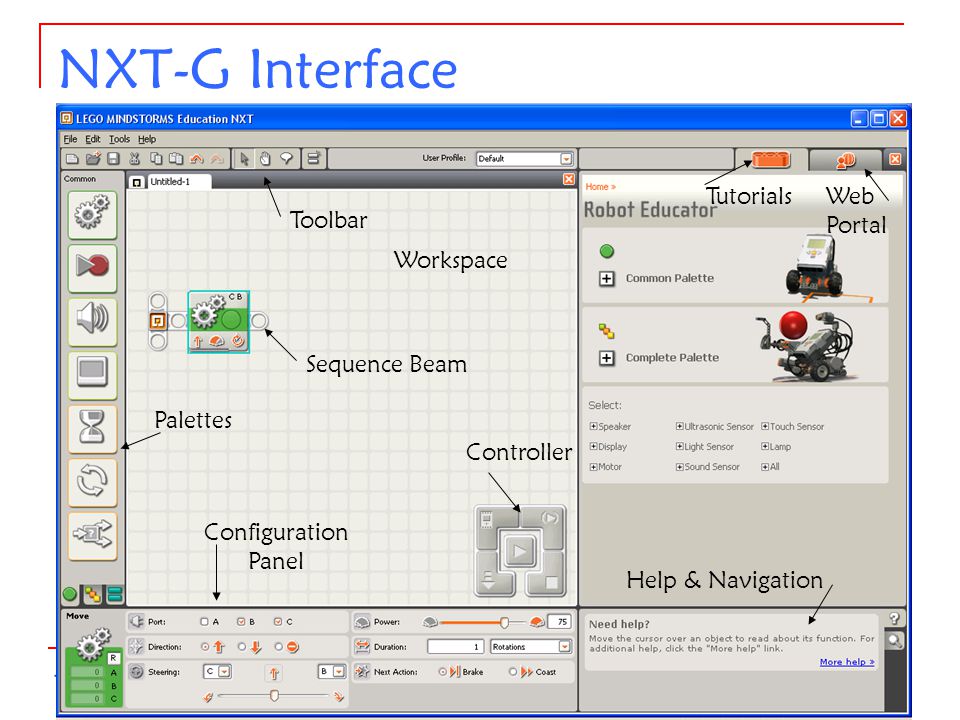Screen dimensions: 960x720
Task: Open the Edit menu
Action: tap(92, 139)
